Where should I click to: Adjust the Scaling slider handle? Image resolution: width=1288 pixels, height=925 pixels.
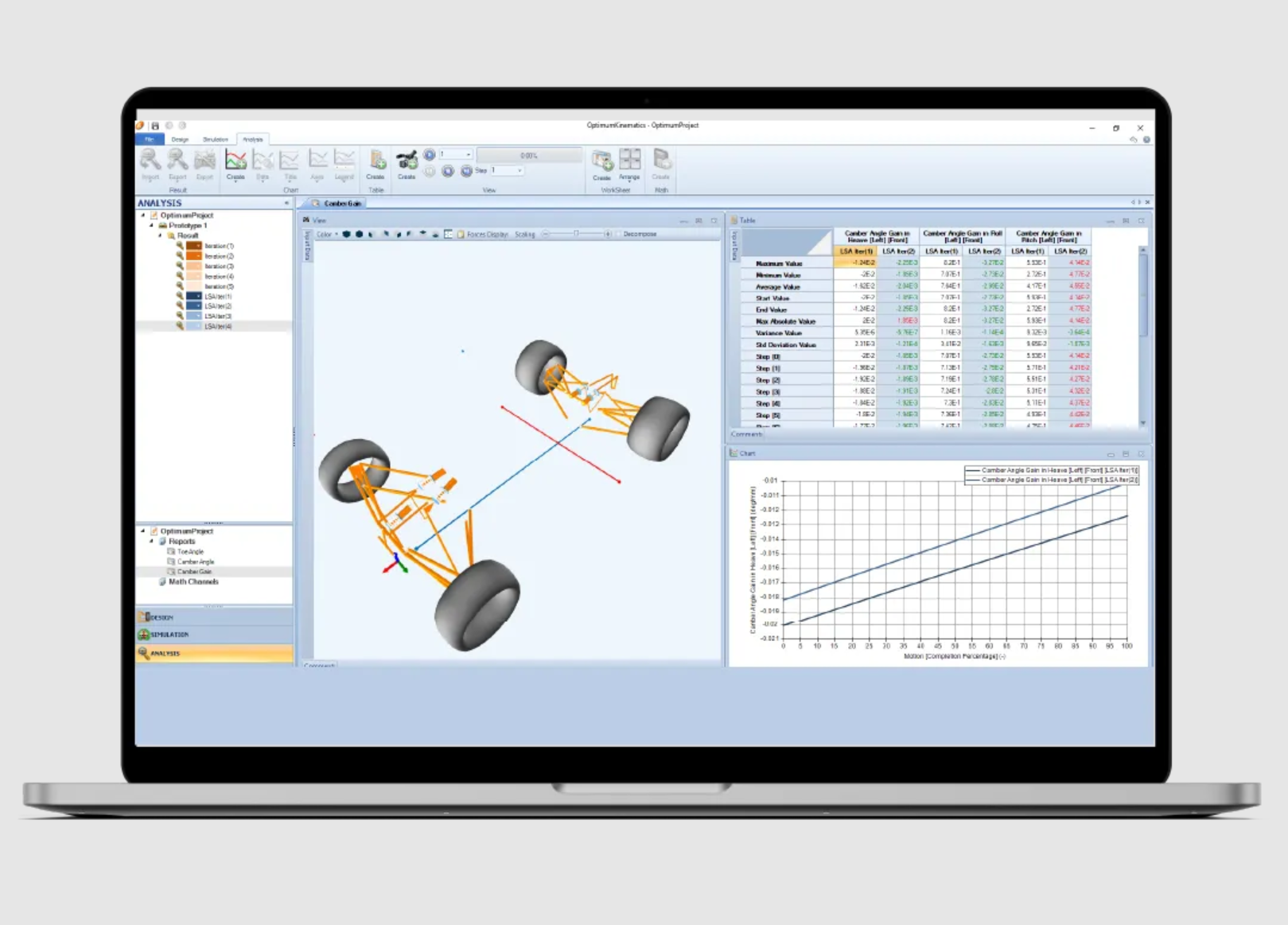(576, 234)
